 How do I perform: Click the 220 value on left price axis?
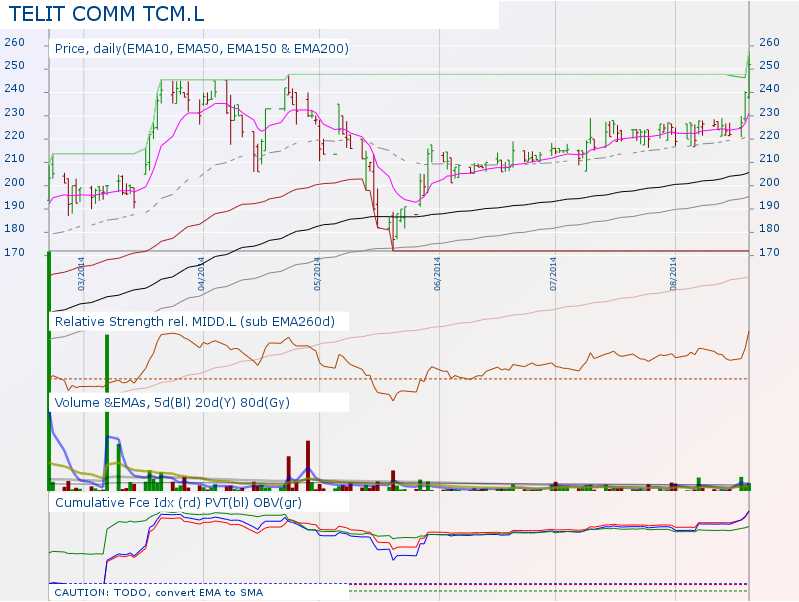[x=14, y=135]
